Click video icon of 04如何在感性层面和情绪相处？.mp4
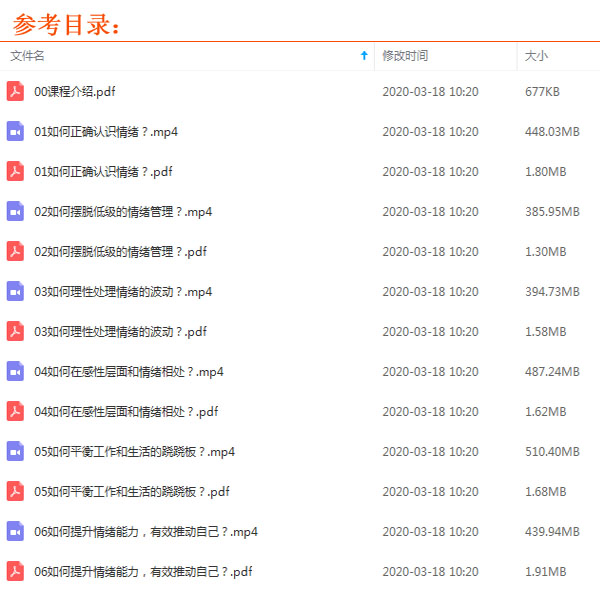Image resolution: width=600 pixels, height=591 pixels. coord(15,371)
